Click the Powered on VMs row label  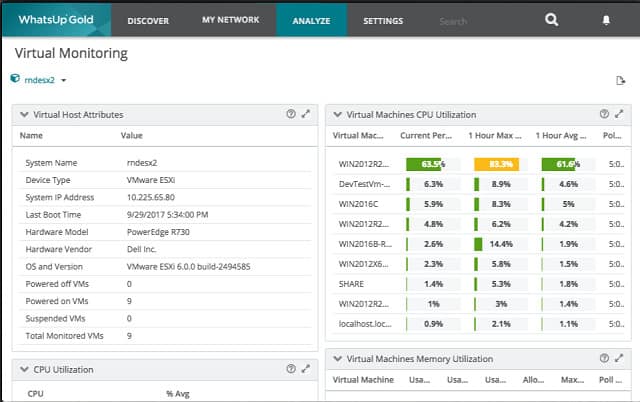[57, 301]
